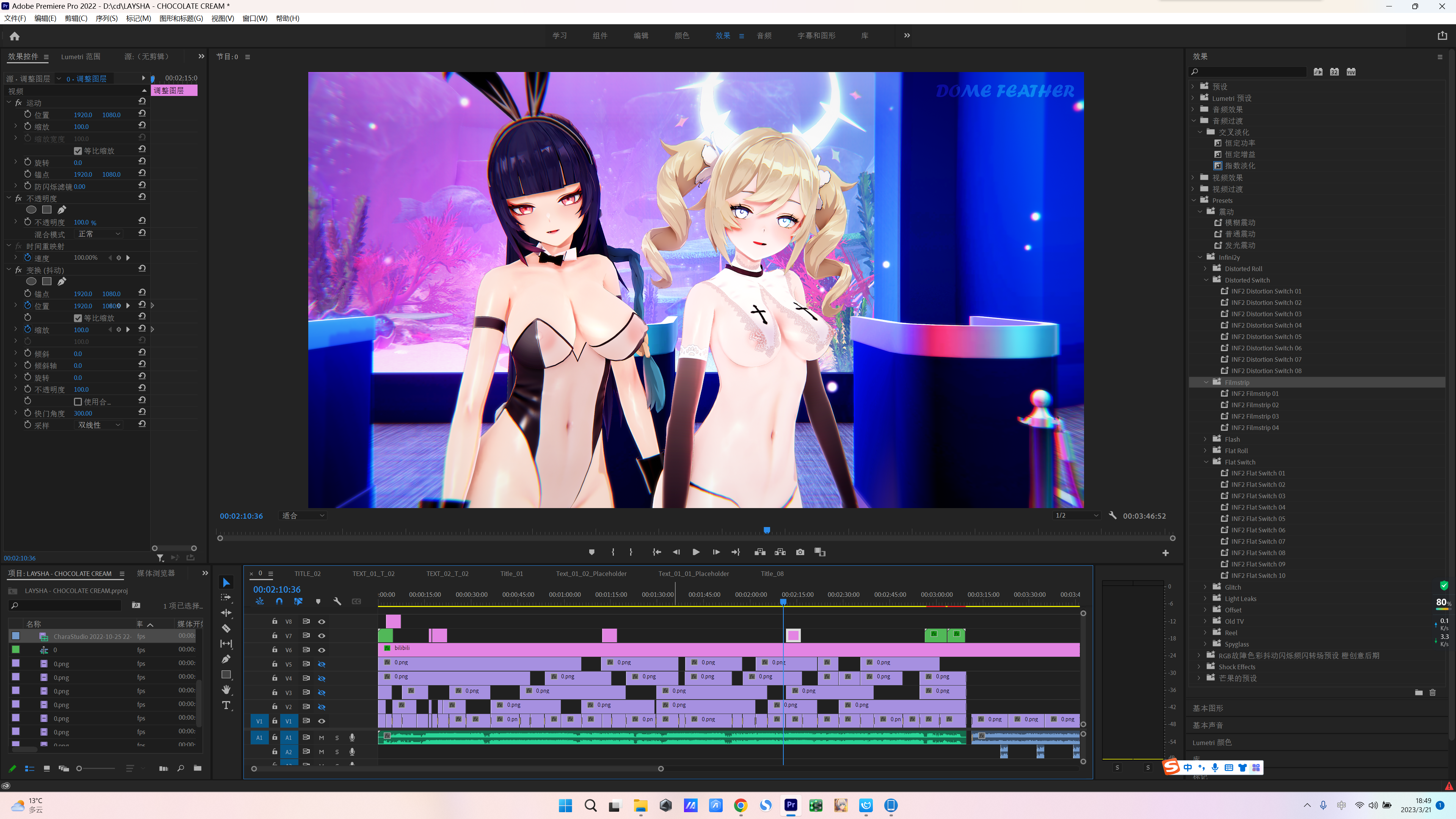The image size is (1456, 819).
Task: Open the 基本图形 panel
Action: (1208, 708)
